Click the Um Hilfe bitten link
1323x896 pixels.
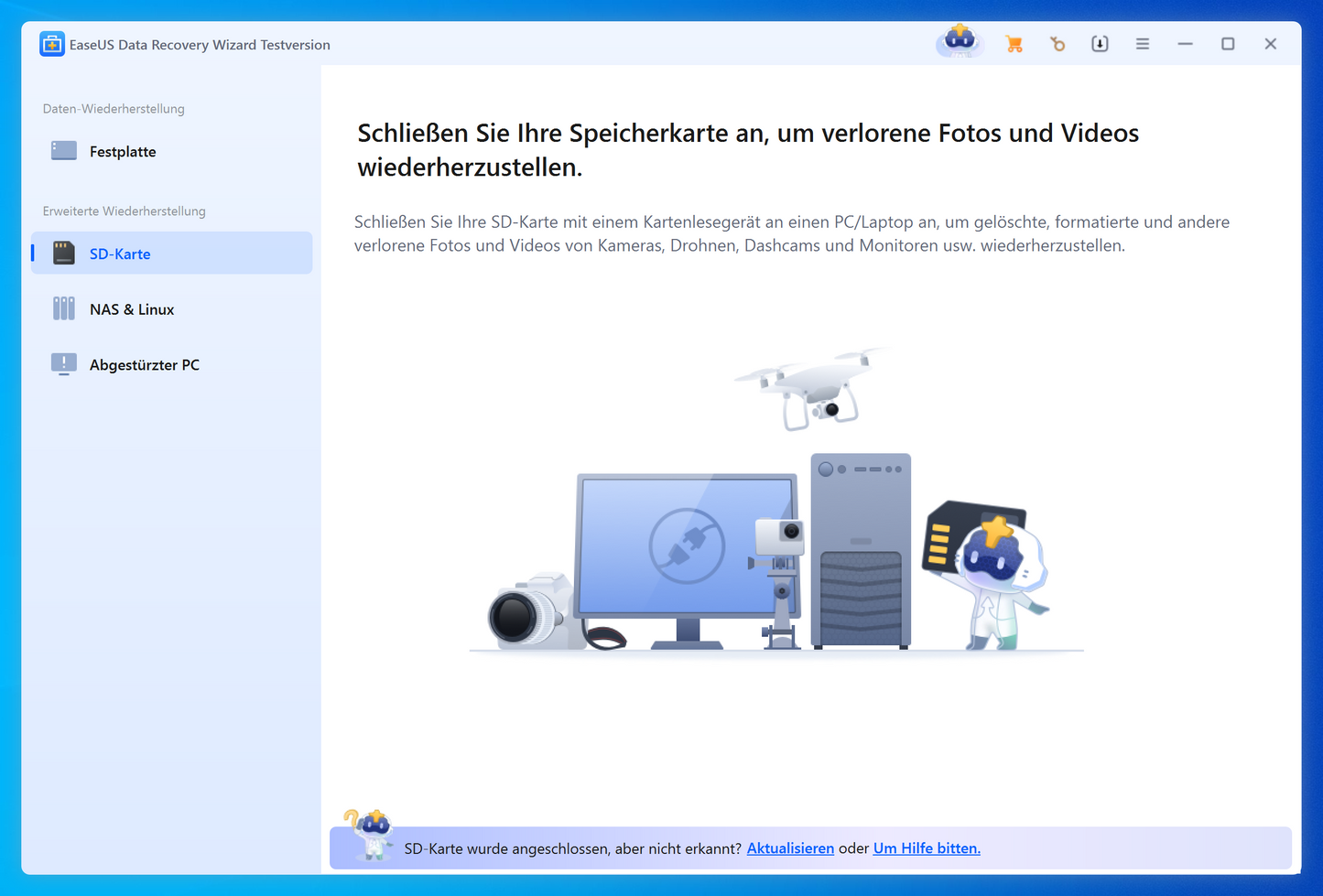tap(927, 848)
